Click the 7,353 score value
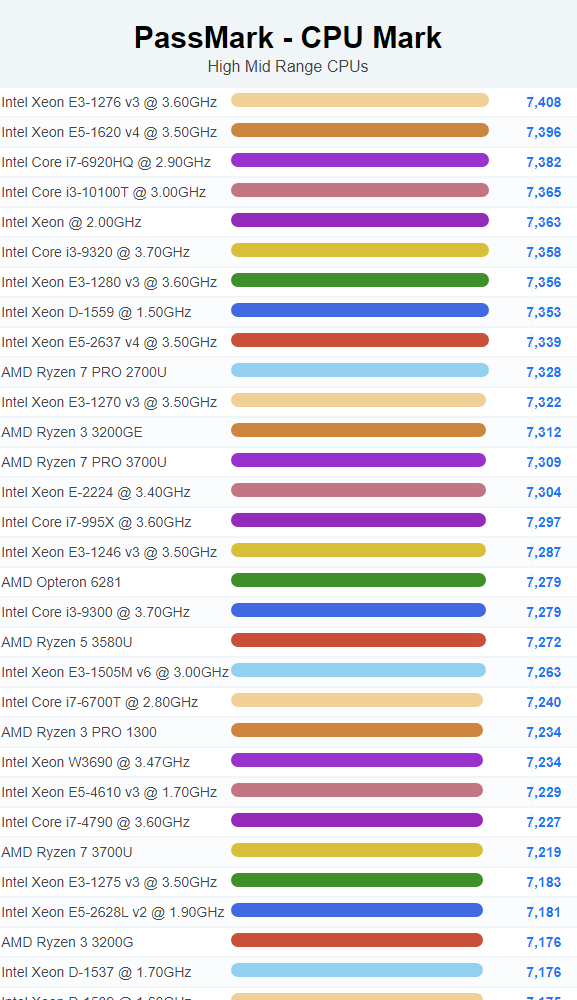The image size is (577, 1000). [x=544, y=312]
